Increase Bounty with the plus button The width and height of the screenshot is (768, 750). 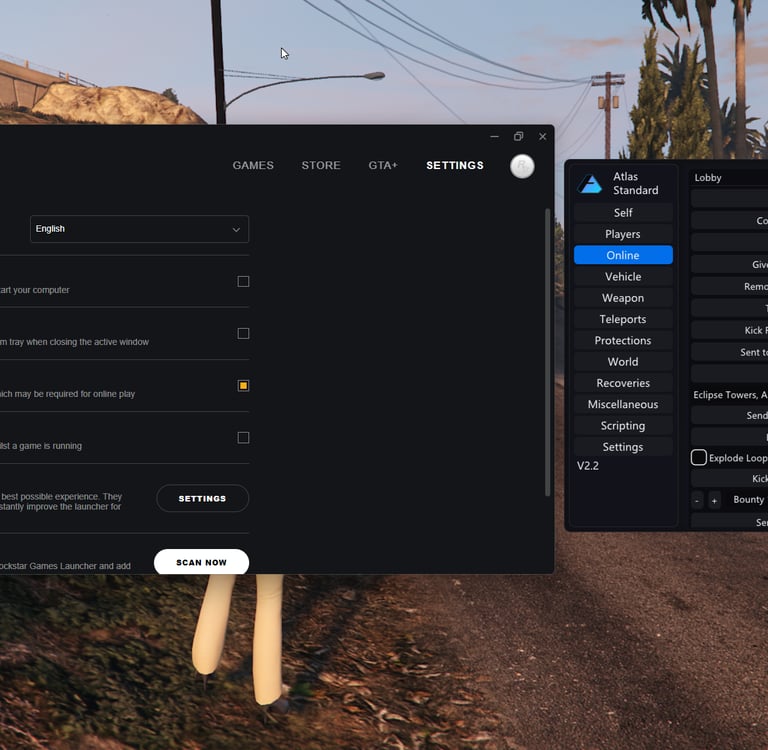[x=714, y=501]
